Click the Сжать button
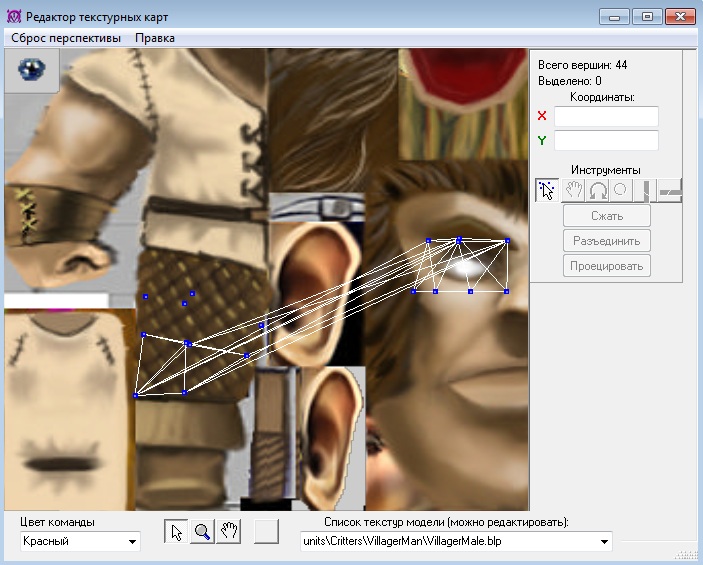Image resolution: width=703 pixels, height=565 pixels. pyautogui.click(x=607, y=216)
